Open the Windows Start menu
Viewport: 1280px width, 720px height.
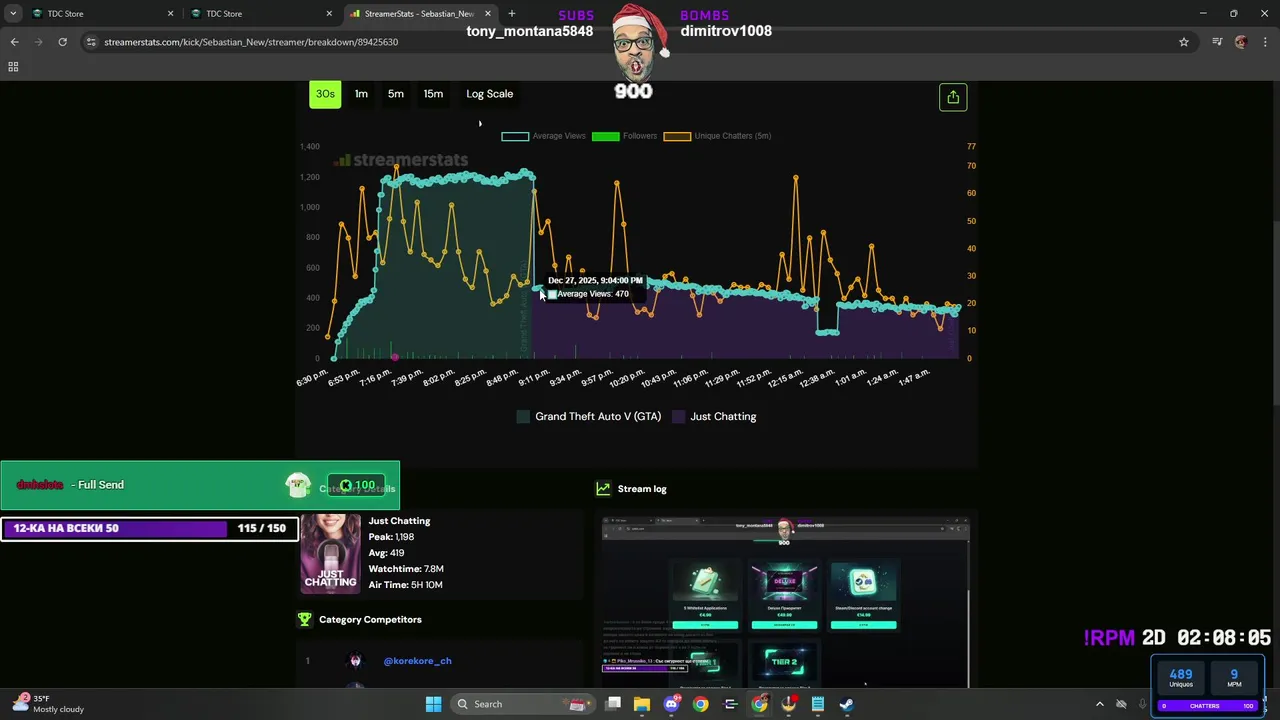[x=433, y=704]
